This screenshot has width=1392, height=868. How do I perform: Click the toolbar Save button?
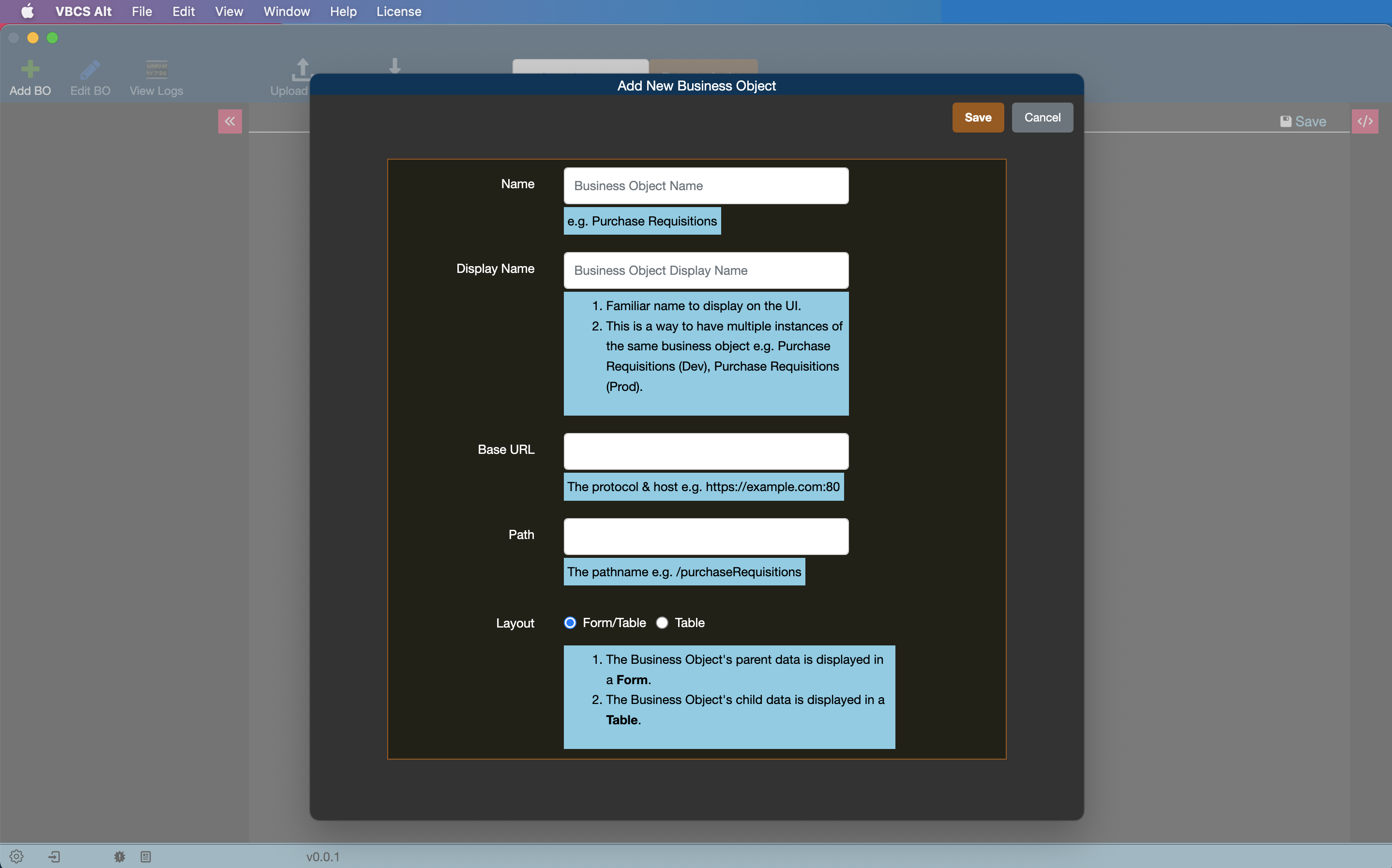click(1302, 121)
